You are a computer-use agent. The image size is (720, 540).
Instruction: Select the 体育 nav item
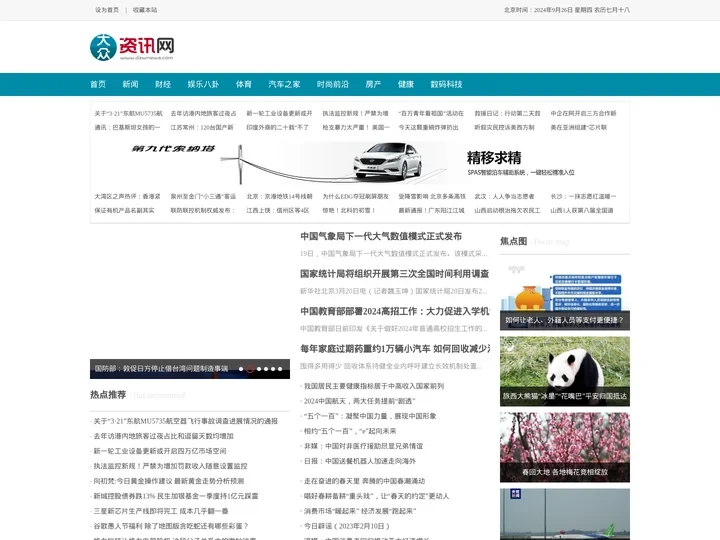[x=244, y=84]
